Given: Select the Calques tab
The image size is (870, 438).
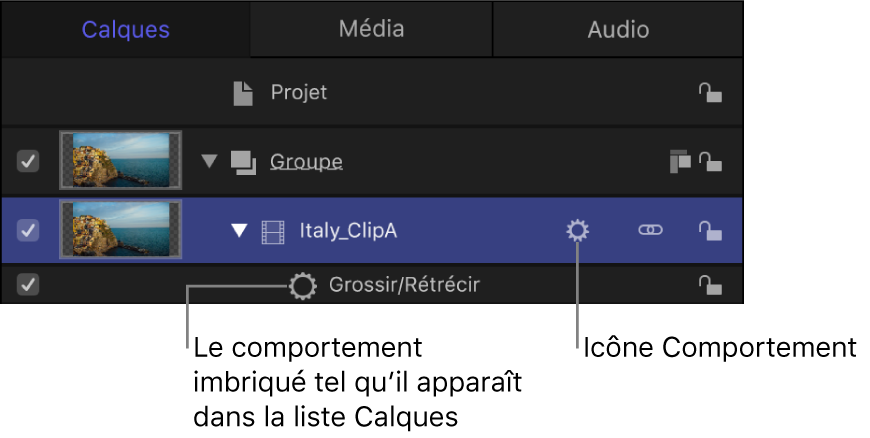Looking at the screenshot, I should click(x=125, y=29).
